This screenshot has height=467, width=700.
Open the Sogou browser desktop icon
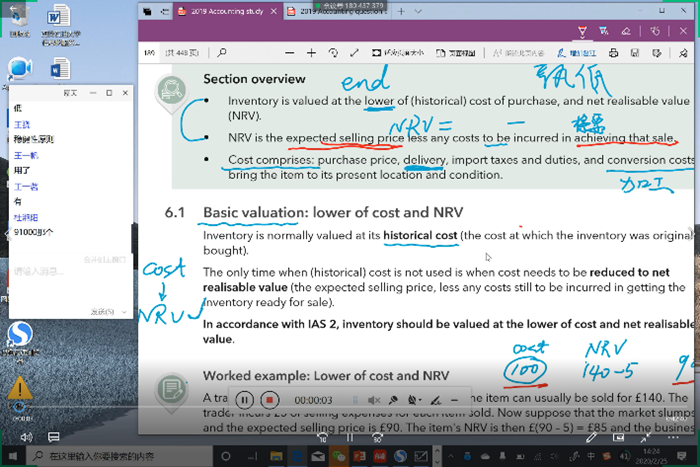[18, 333]
